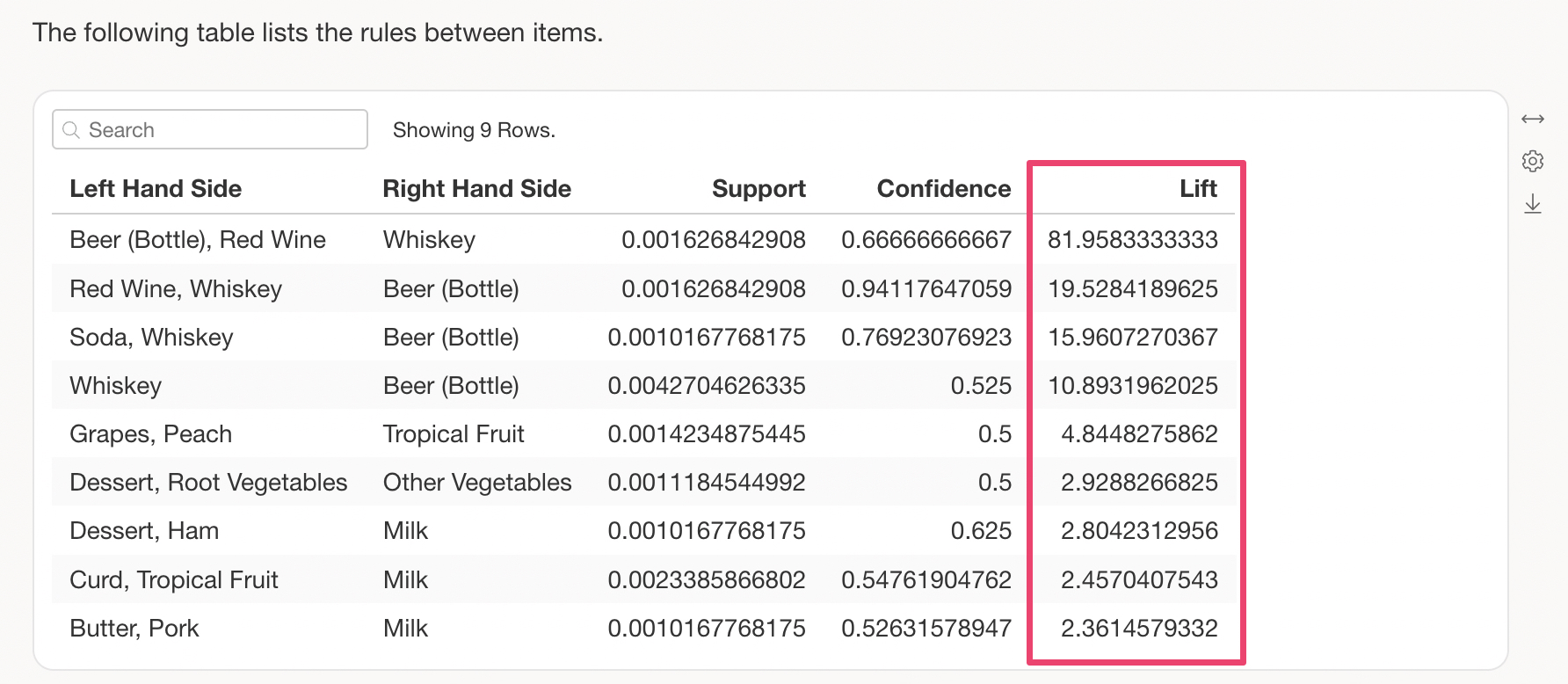Click the Butter, Pork row

tap(134, 629)
